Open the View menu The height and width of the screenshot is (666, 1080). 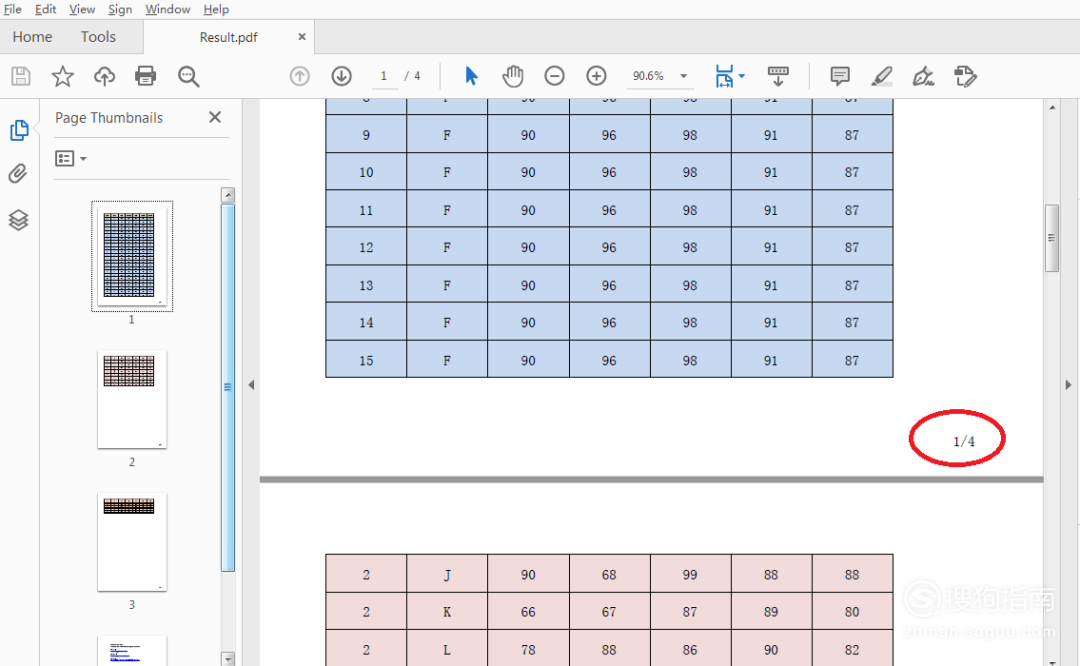pyautogui.click(x=82, y=10)
